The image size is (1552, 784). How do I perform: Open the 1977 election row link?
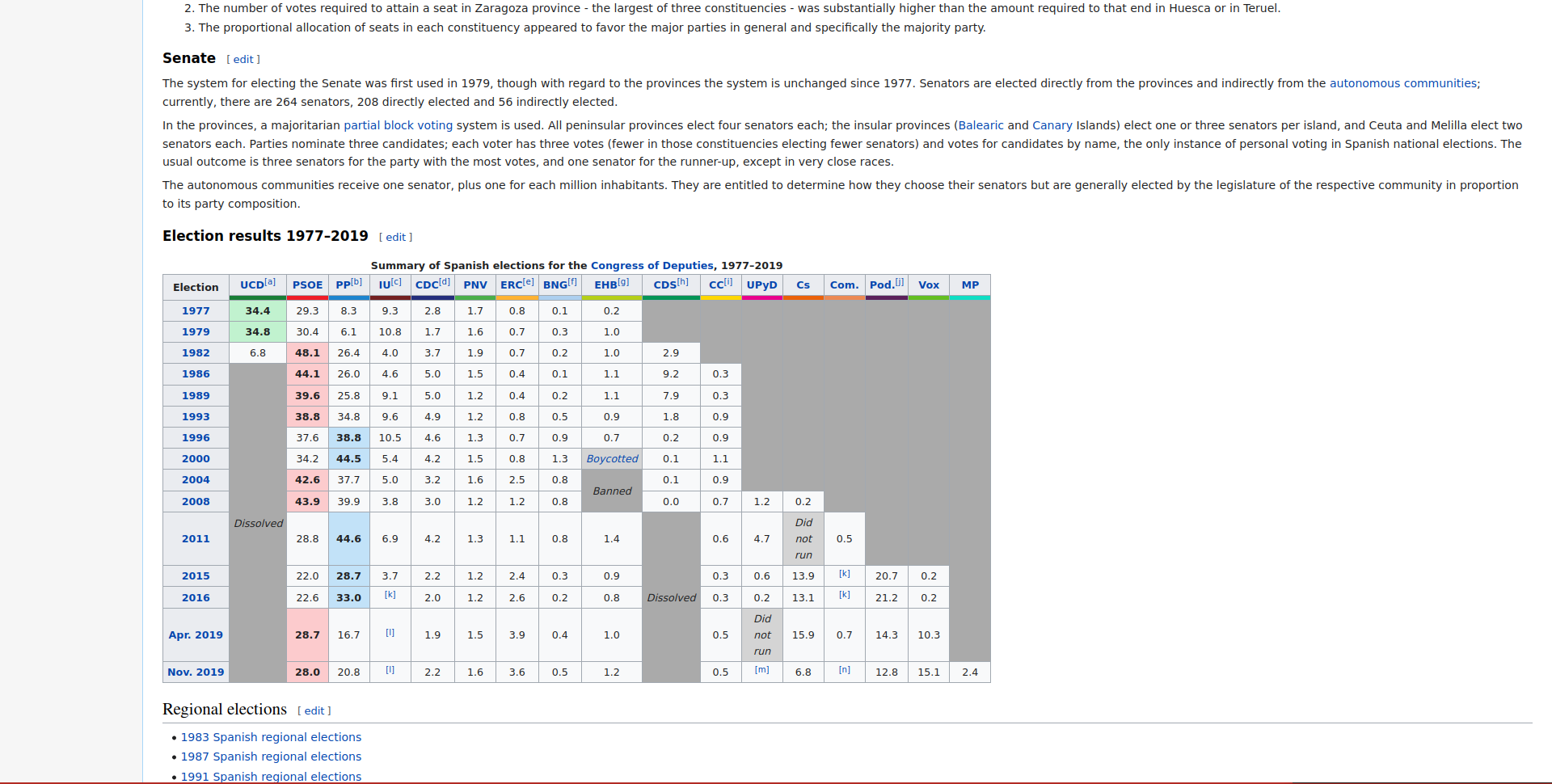click(196, 311)
